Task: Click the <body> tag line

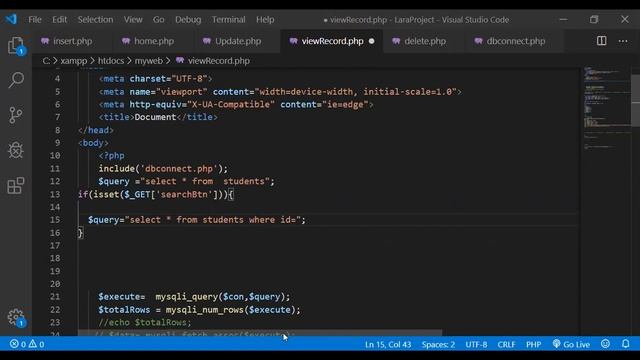Action: click(93, 143)
